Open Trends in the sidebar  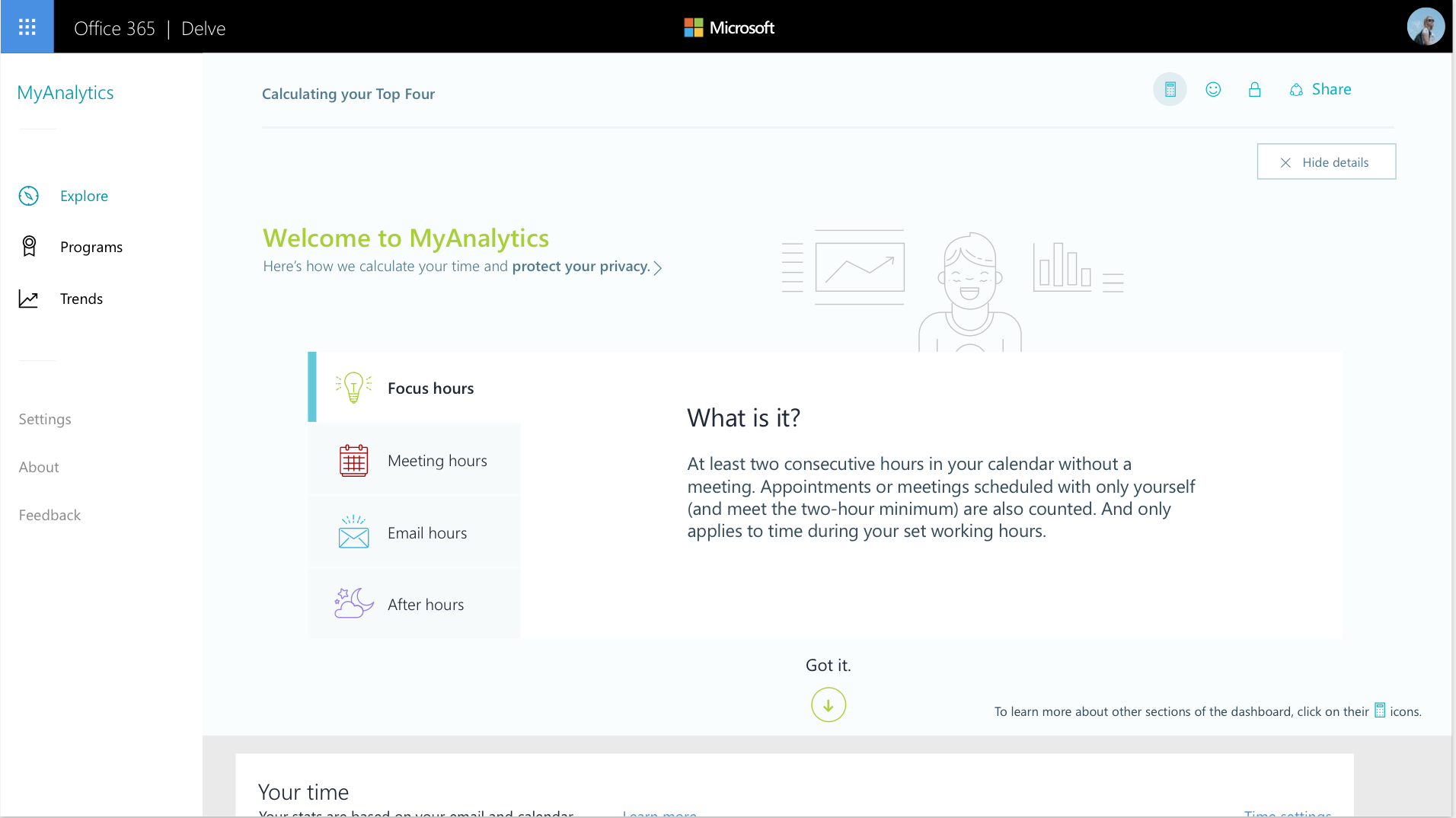coord(81,299)
